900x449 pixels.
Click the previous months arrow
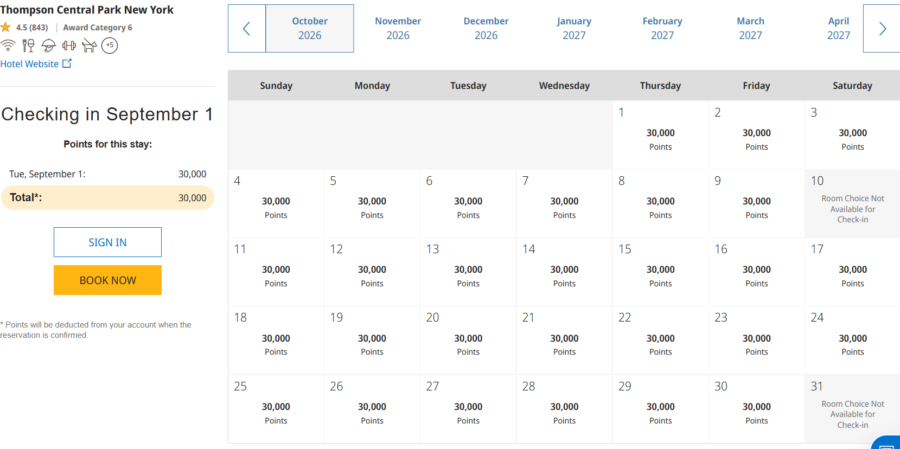pos(247,29)
